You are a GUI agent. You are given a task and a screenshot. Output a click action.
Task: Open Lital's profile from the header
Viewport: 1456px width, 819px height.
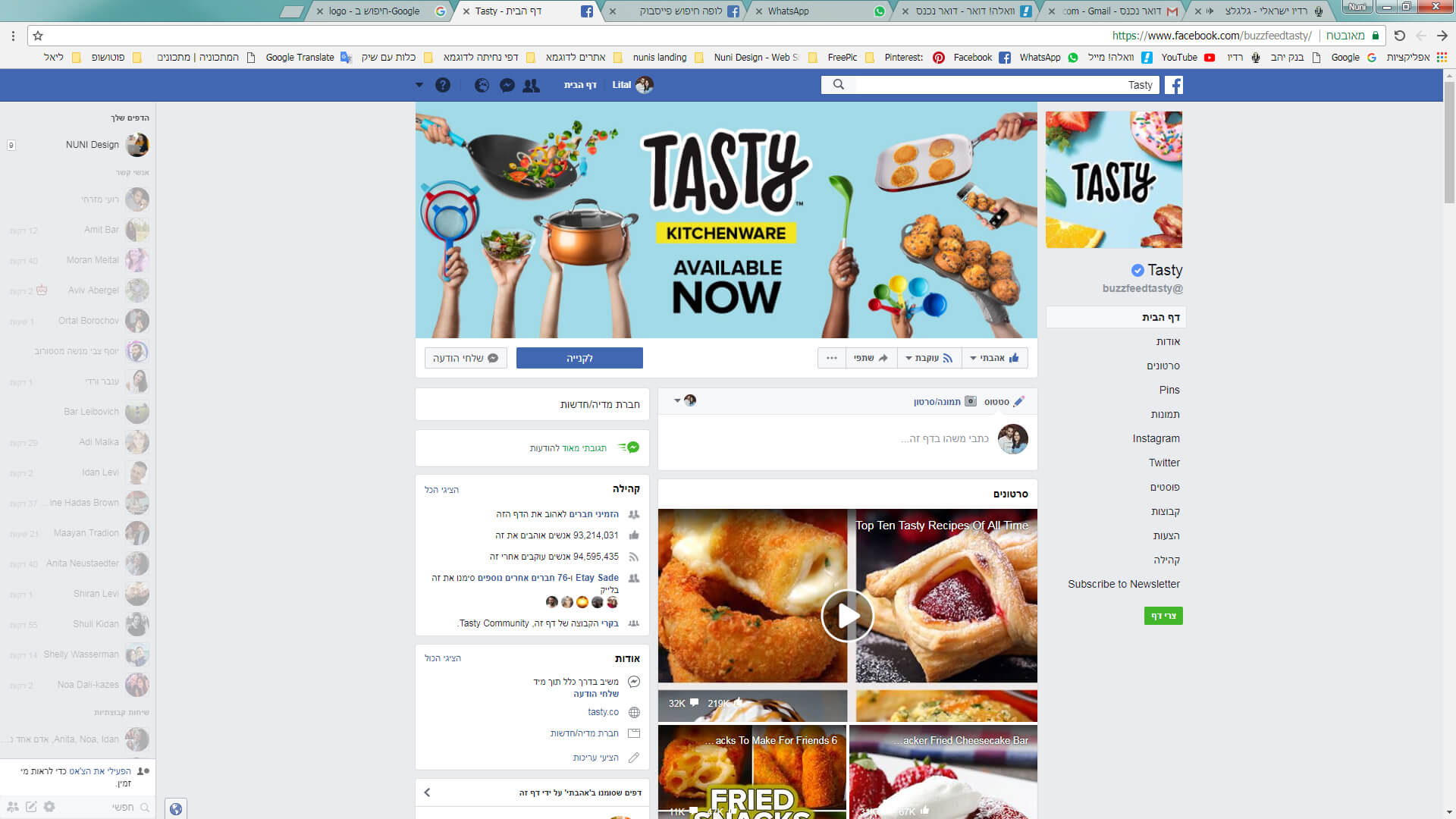[x=632, y=85]
